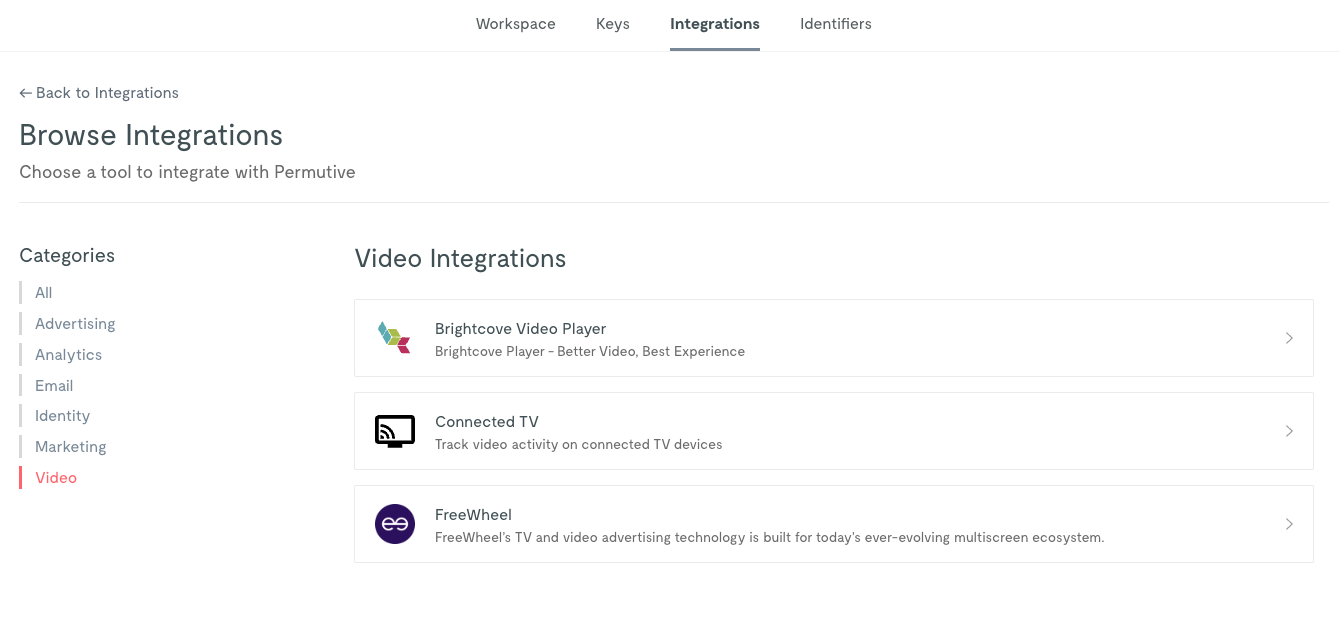Open Connected TV via its chevron arrow
The width and height of the screenshot is (1340, 617).
click(x=1289, y=431)
